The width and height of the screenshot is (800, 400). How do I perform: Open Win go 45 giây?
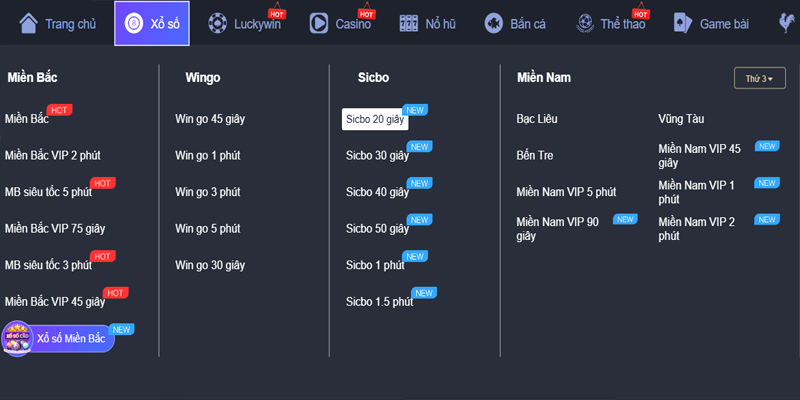(x=210, y=119)
